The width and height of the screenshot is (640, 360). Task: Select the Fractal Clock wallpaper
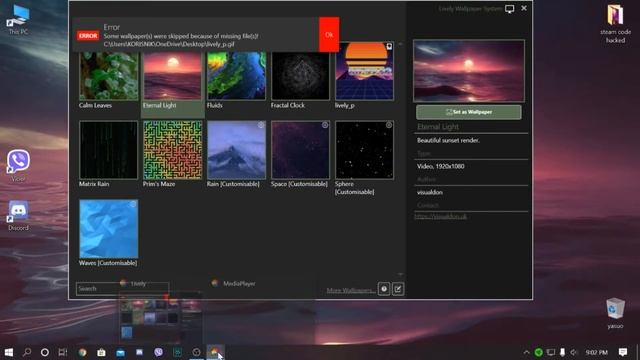coord(300,76)
